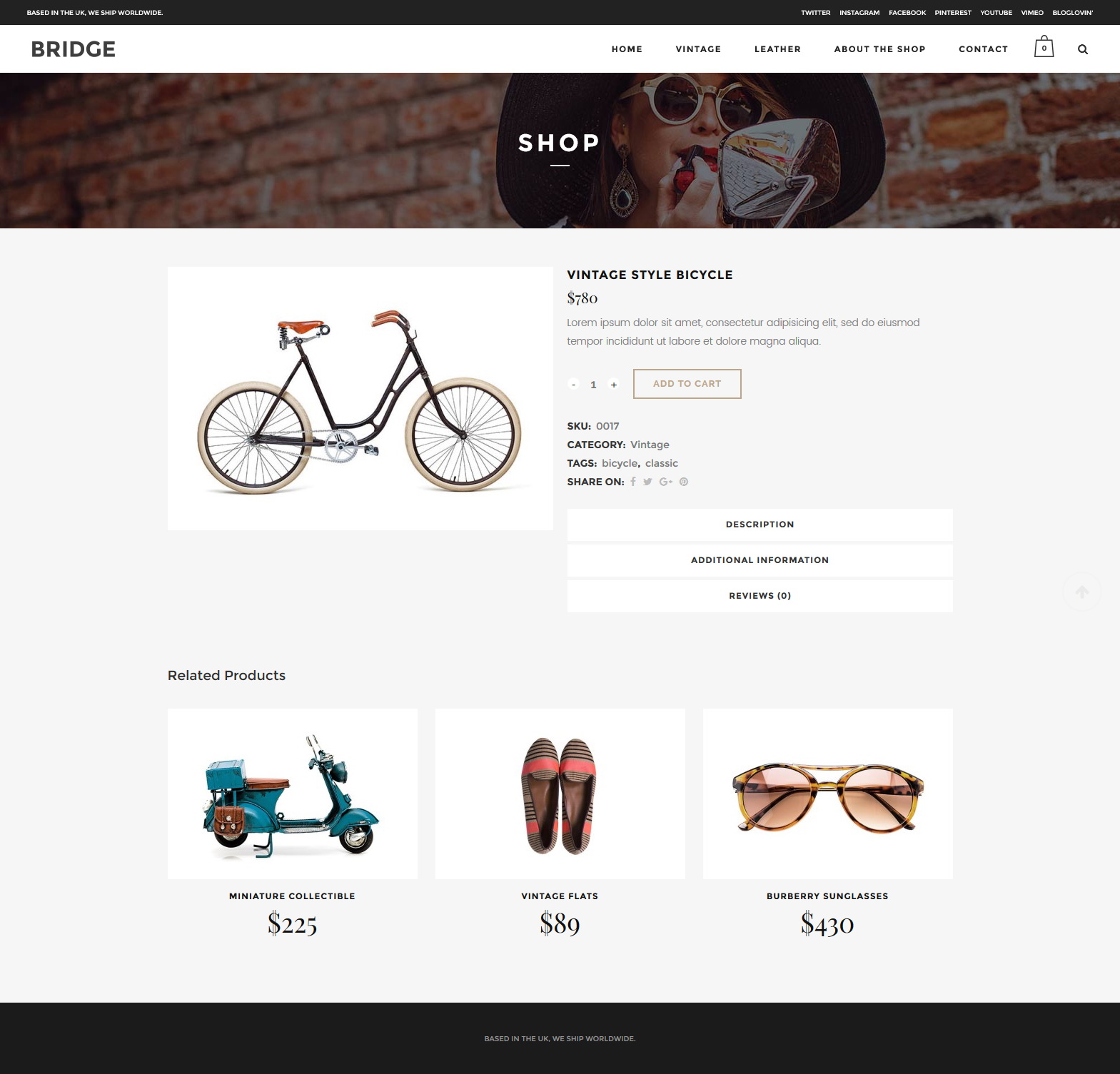Viewport: 1120px width, 1074px height.
Task: Click the search magnifier icon
Action: pos(1083,49)
